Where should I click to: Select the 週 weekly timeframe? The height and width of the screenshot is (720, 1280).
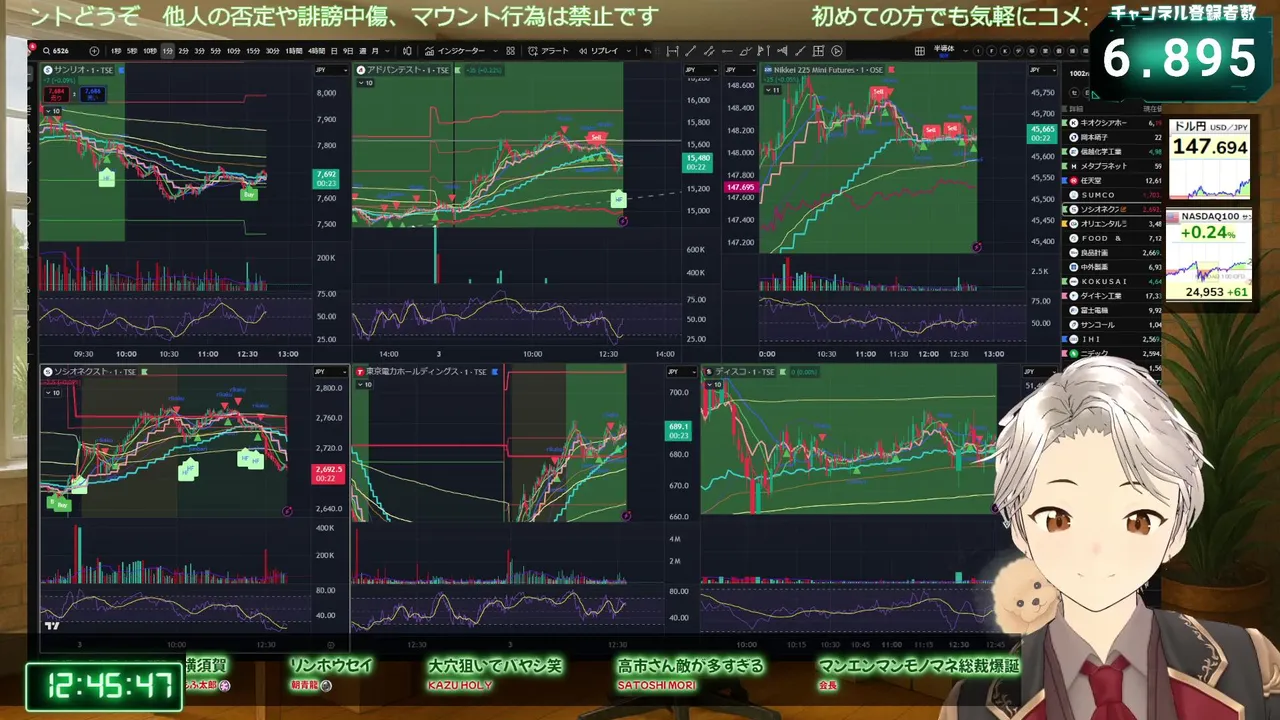[x=361, y=51]
